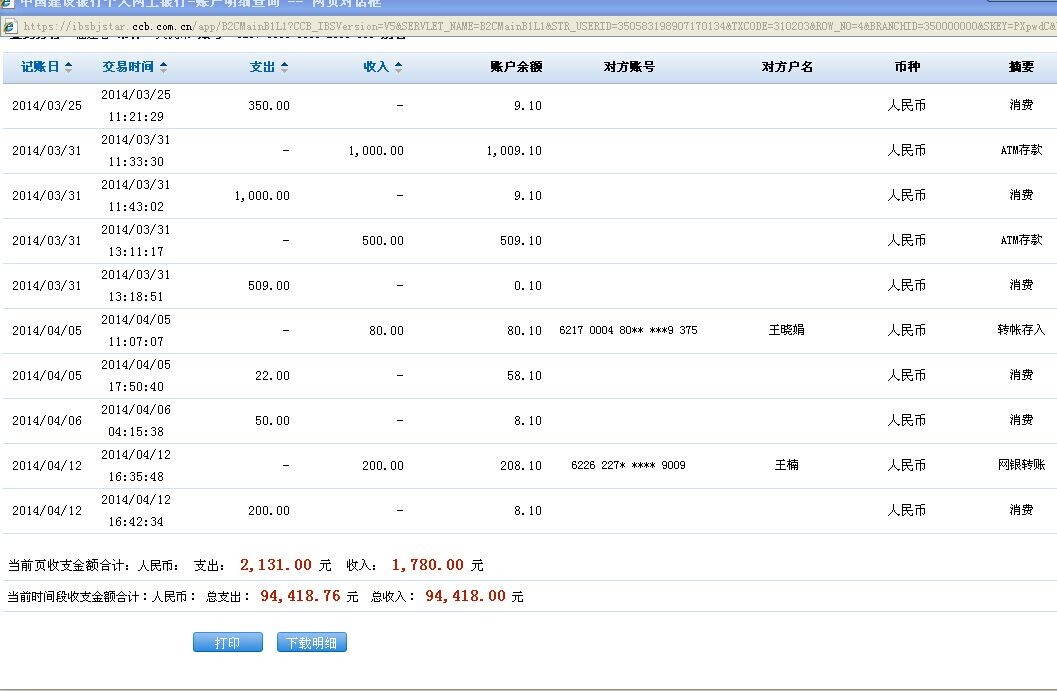Select counterparty name 王晓娟
This screenshot has height=691, width=1057.
tap(786, 330)
